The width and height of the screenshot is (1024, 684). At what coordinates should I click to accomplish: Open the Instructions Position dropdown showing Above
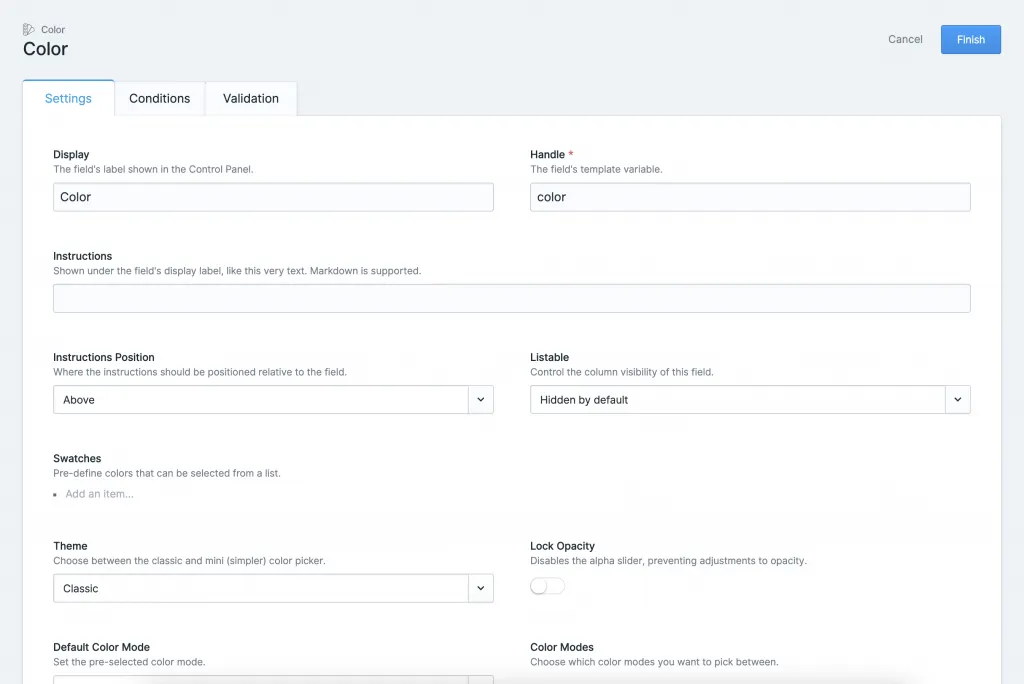(x=273, y=399)
